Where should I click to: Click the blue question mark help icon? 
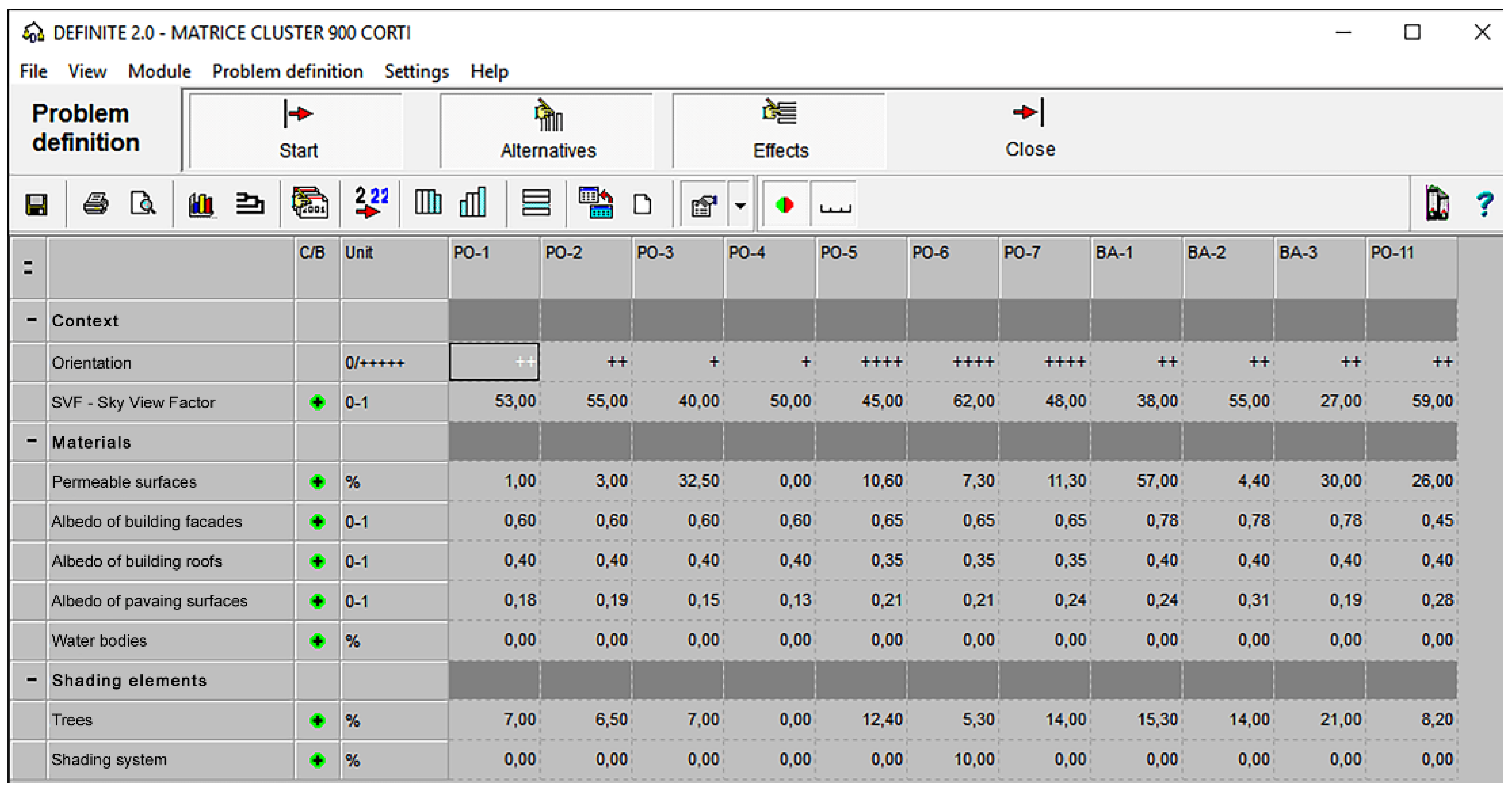click(1484, 204)
